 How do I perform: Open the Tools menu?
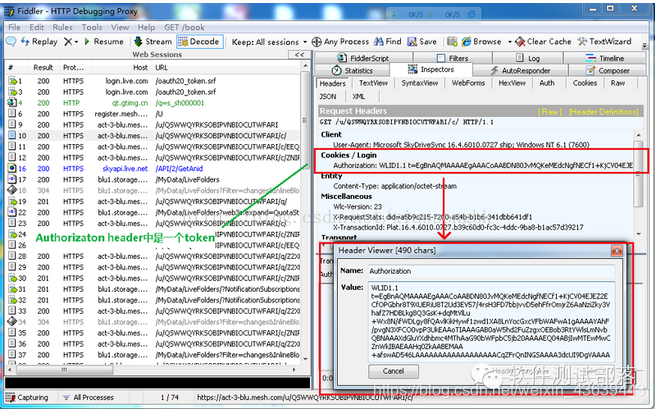point(92,27)
